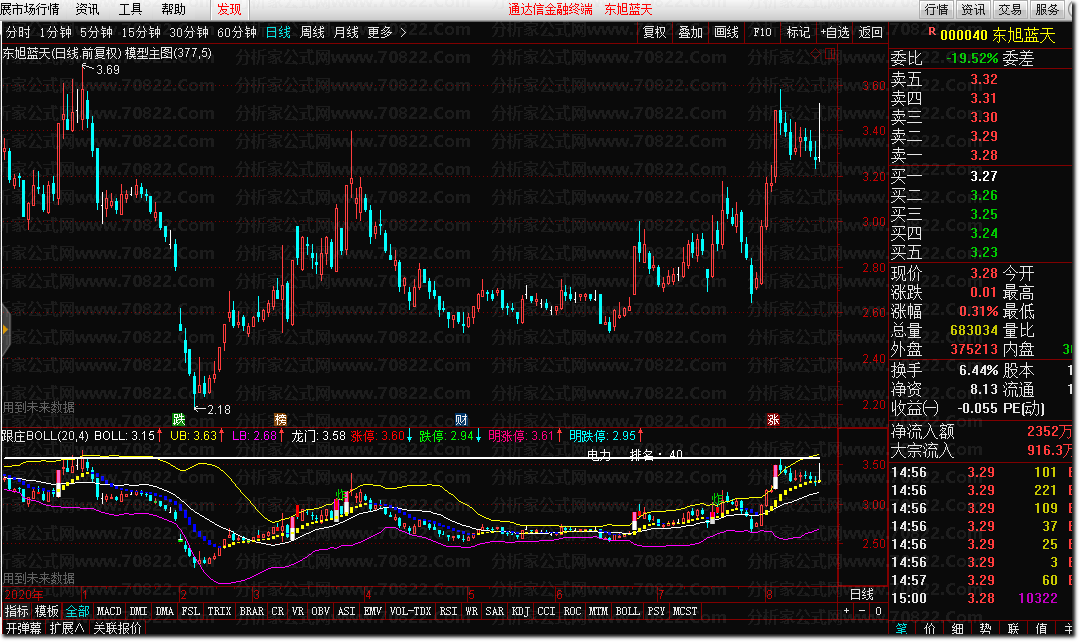Select the 值 value tab
The width and height of the screenshot is (1081, 642).
[x=1041, y=628]
